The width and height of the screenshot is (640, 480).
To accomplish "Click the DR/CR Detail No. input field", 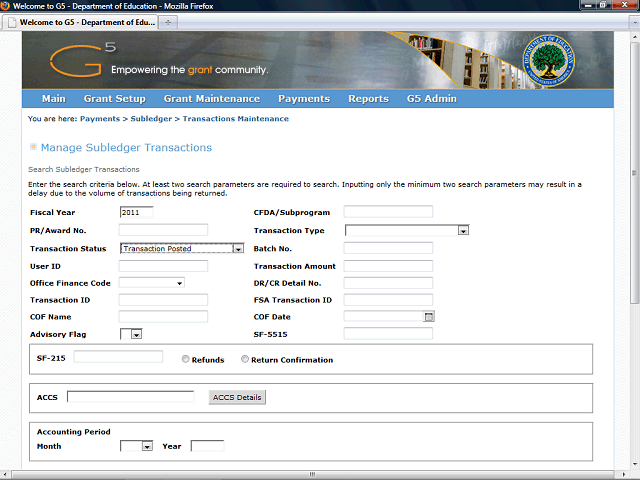I will [388, 283].
